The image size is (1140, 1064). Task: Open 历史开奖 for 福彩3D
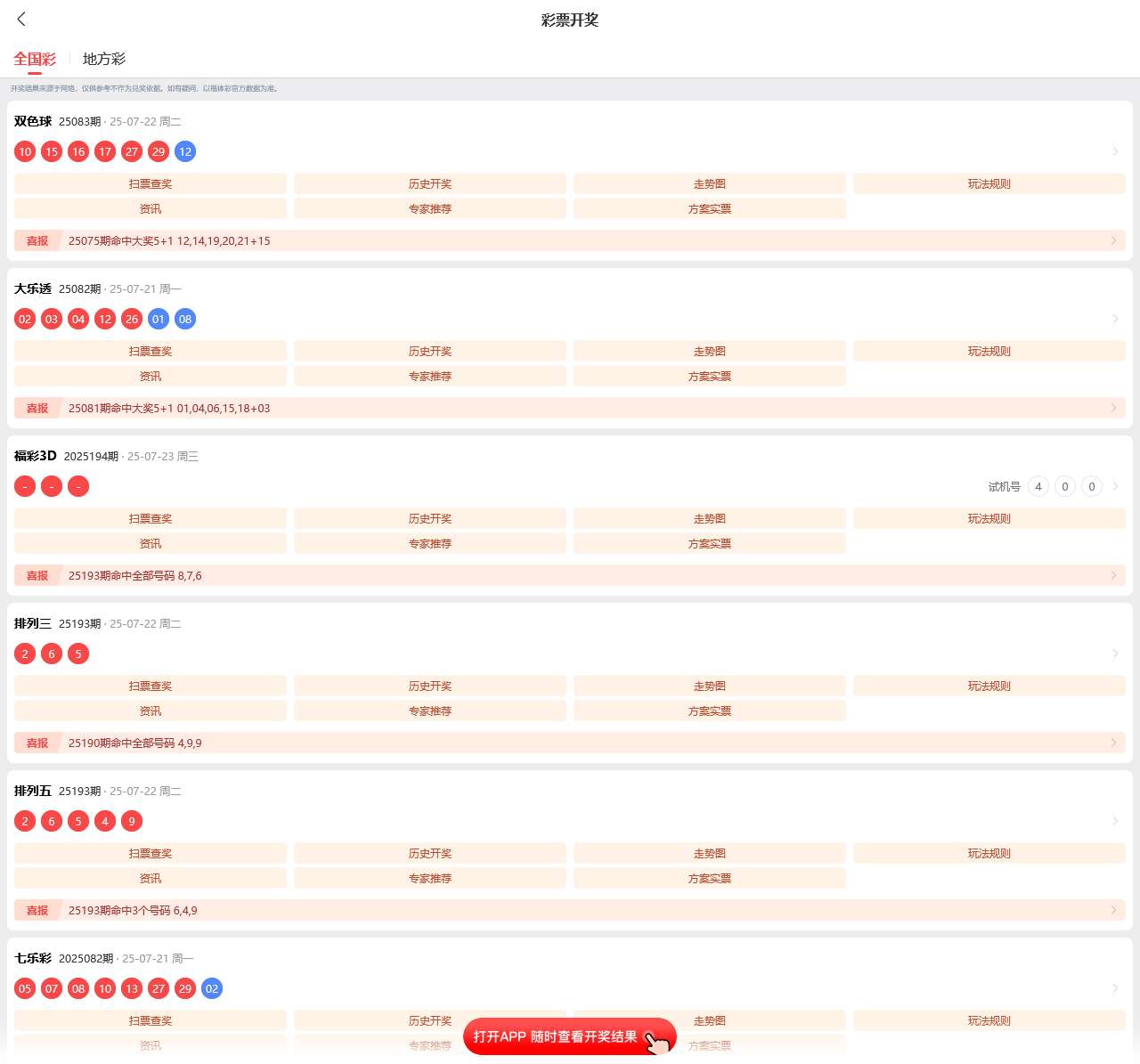(430, 518)
